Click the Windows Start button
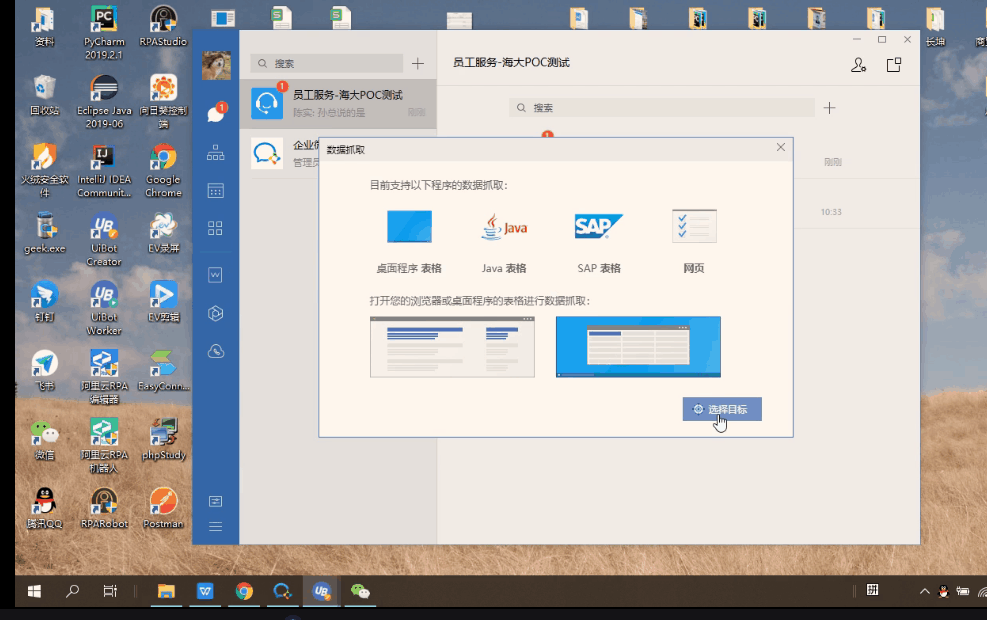 pyautogui.click(x=35, y=591)
